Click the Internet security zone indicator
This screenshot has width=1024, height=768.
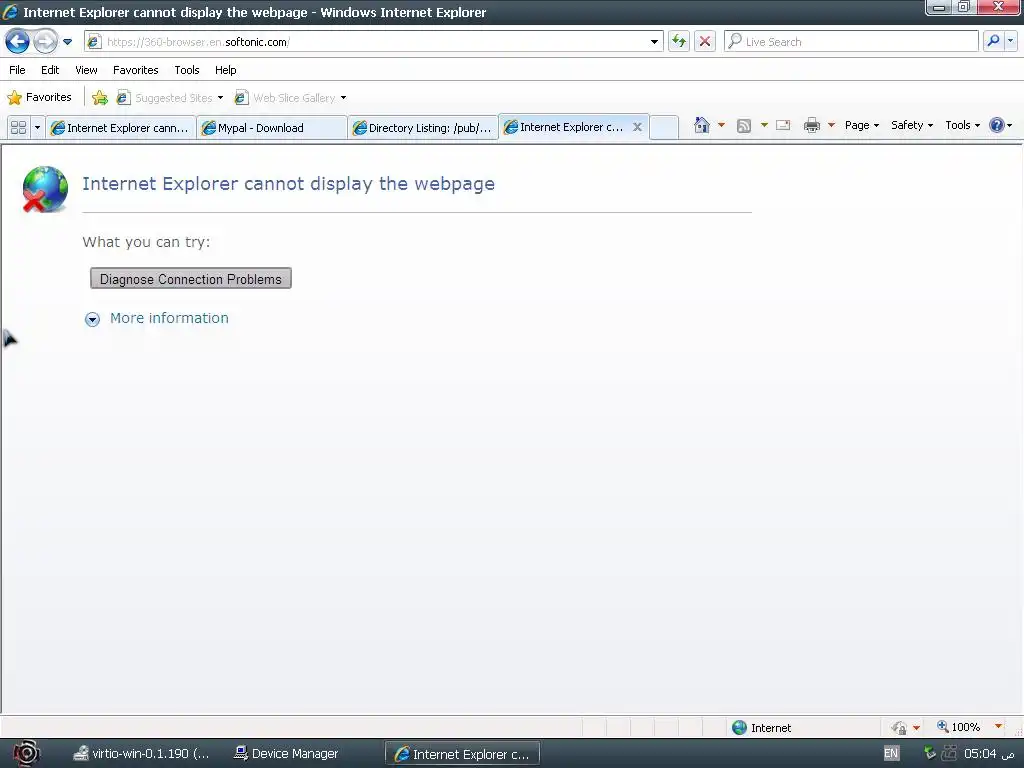(x=761, y=728)
